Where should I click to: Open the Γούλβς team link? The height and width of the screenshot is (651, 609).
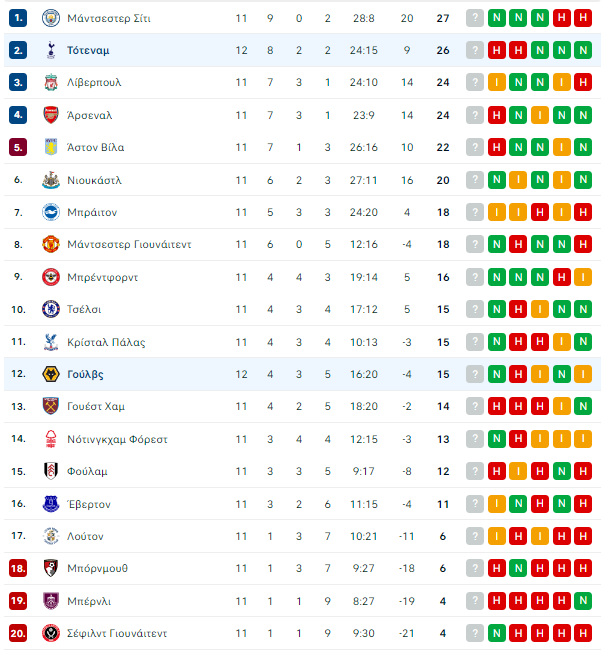click(85, 374)
